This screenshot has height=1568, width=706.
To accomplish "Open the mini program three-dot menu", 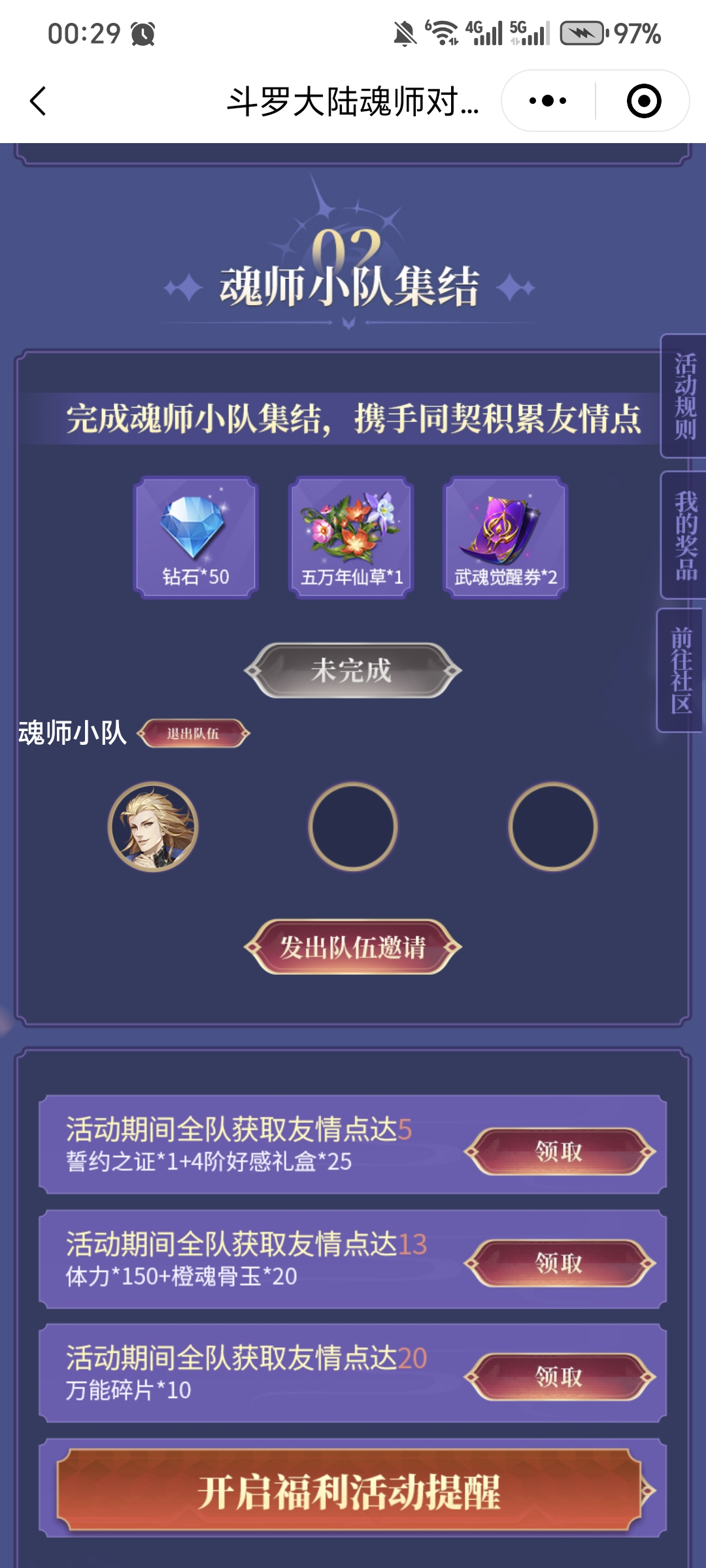I will (x=548, y=101).
